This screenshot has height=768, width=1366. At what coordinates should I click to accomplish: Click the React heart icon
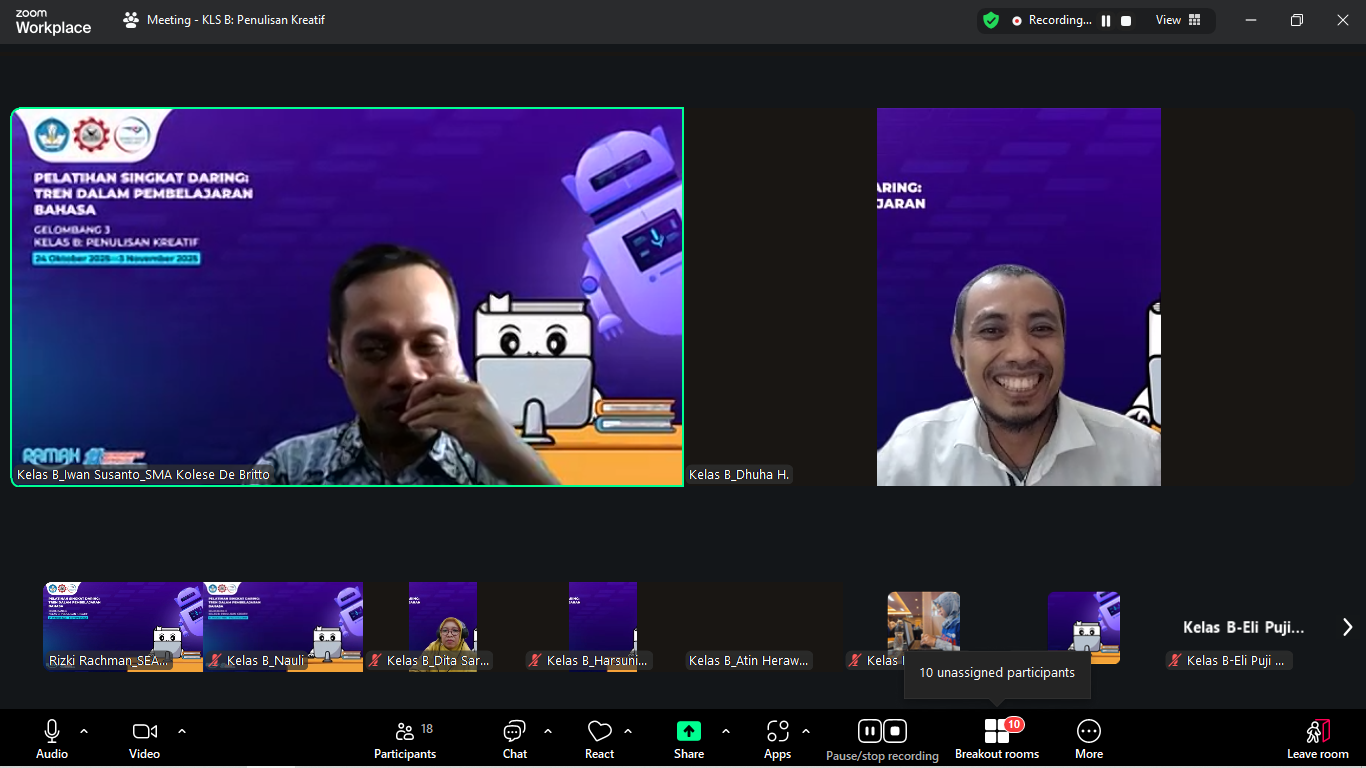pyautogui.click(x=599, y=731)
